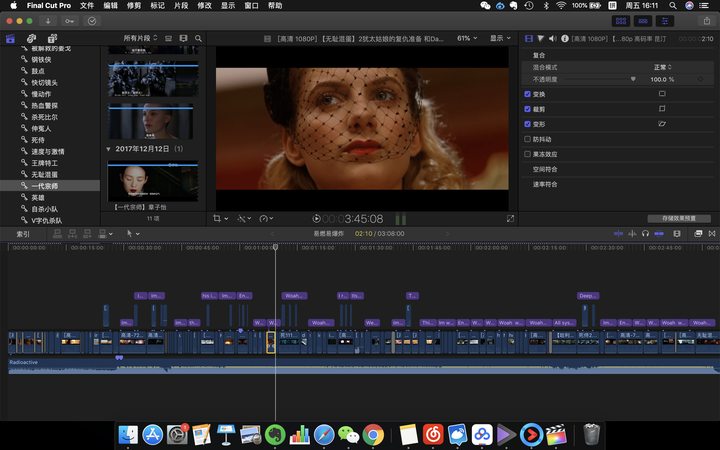Open the enhancement magic wand dropdown
The width and height of the screenshot is (720, 450).
[244, 219]
